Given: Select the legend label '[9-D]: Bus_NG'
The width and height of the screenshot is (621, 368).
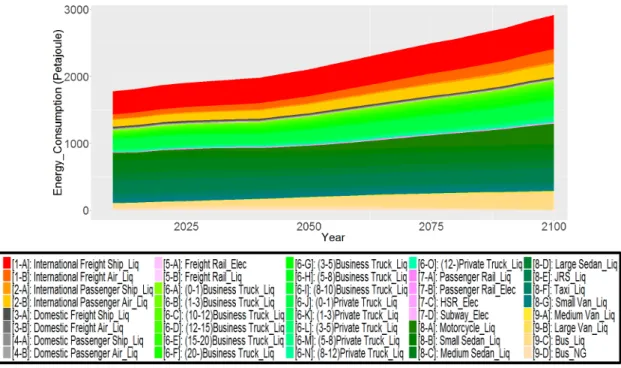Looking at the screenshot, I should [x=560, y=353].
